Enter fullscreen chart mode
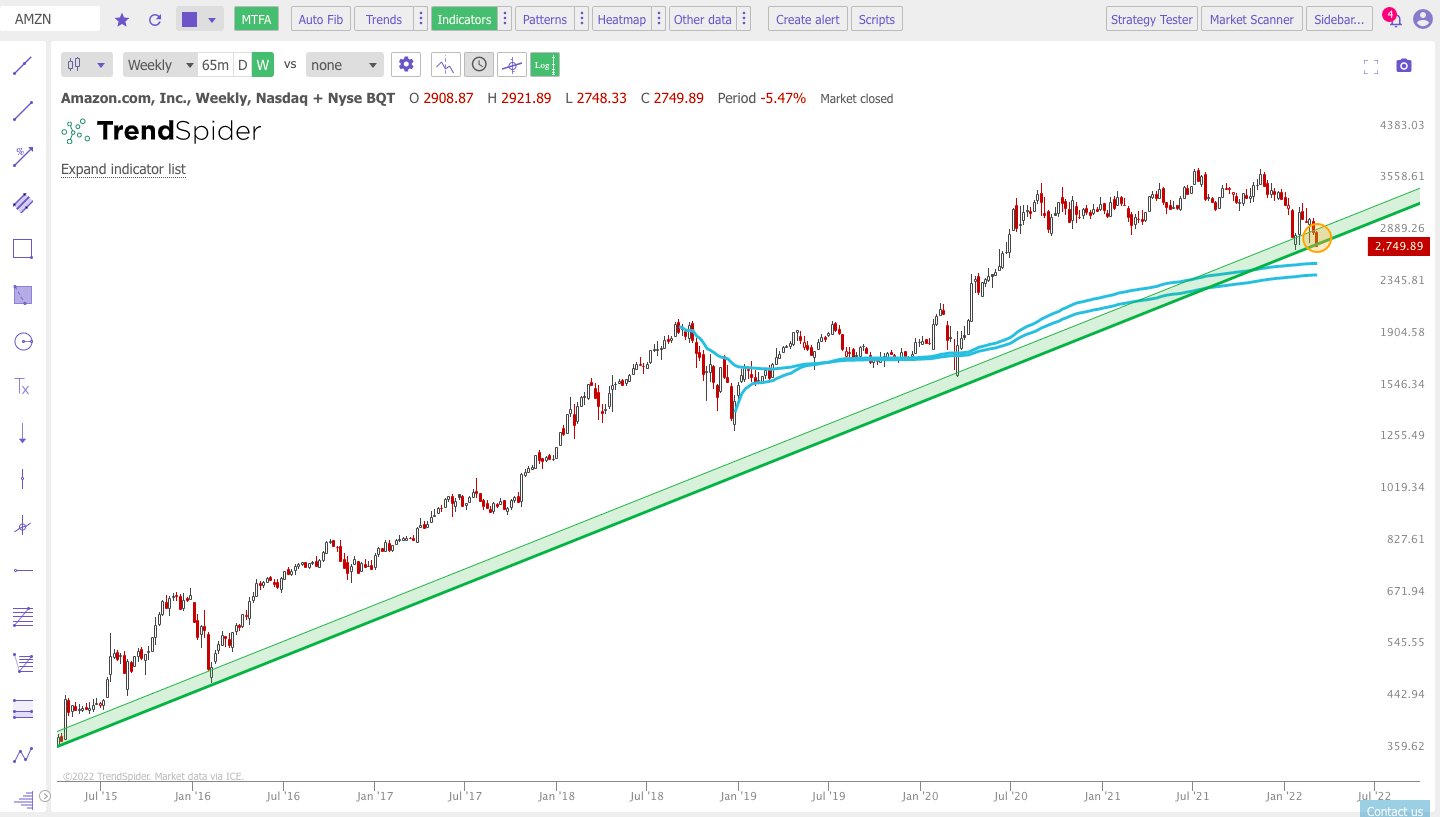Viewport: 1440px width, 817px height. 1371,66
